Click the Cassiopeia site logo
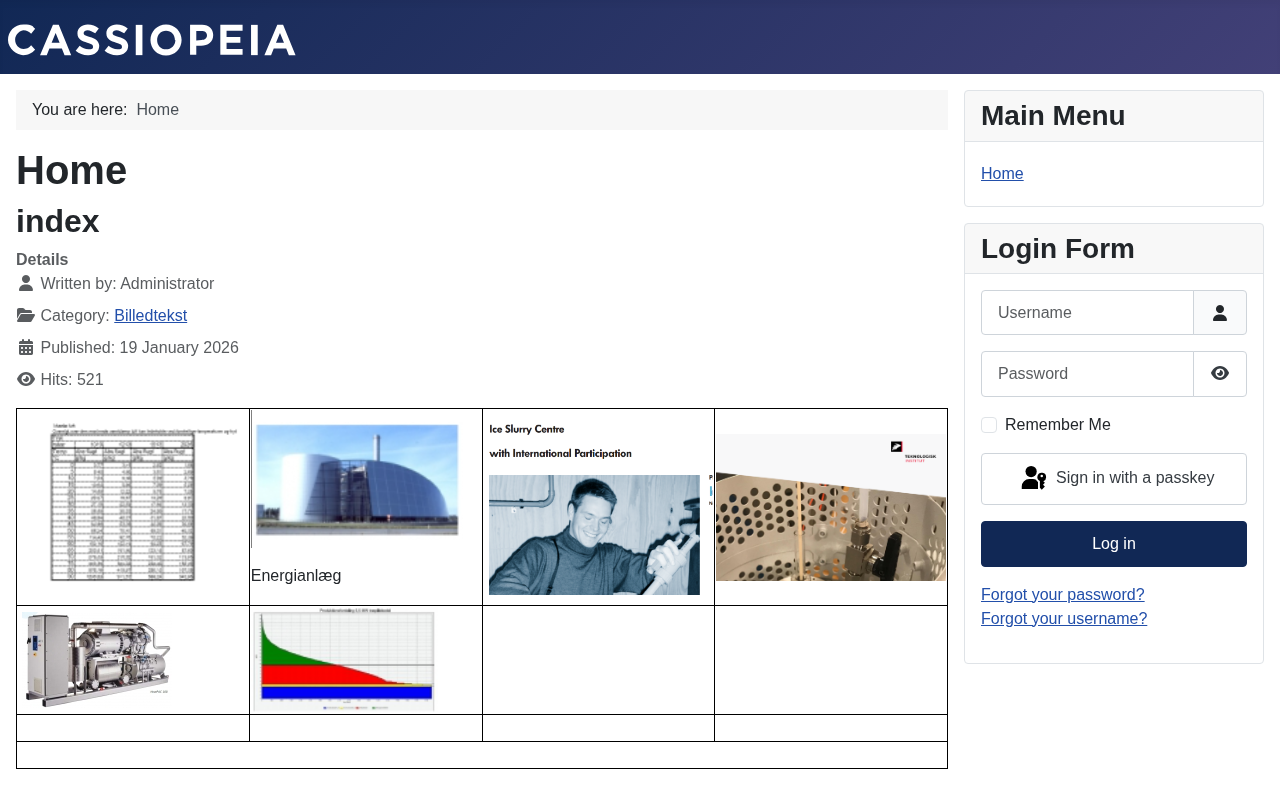This screenshot has height=800, width=1280. [x=152, y=40]
